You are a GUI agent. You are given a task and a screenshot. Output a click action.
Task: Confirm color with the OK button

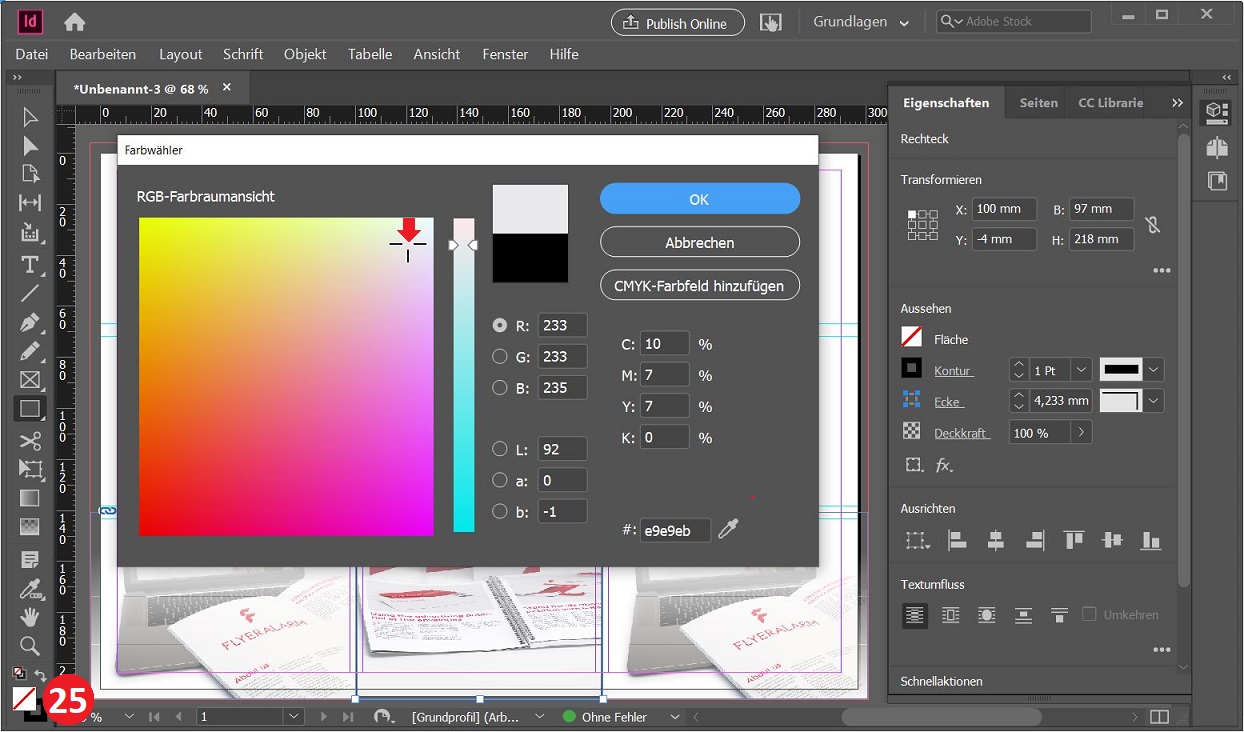pos(699,199)
